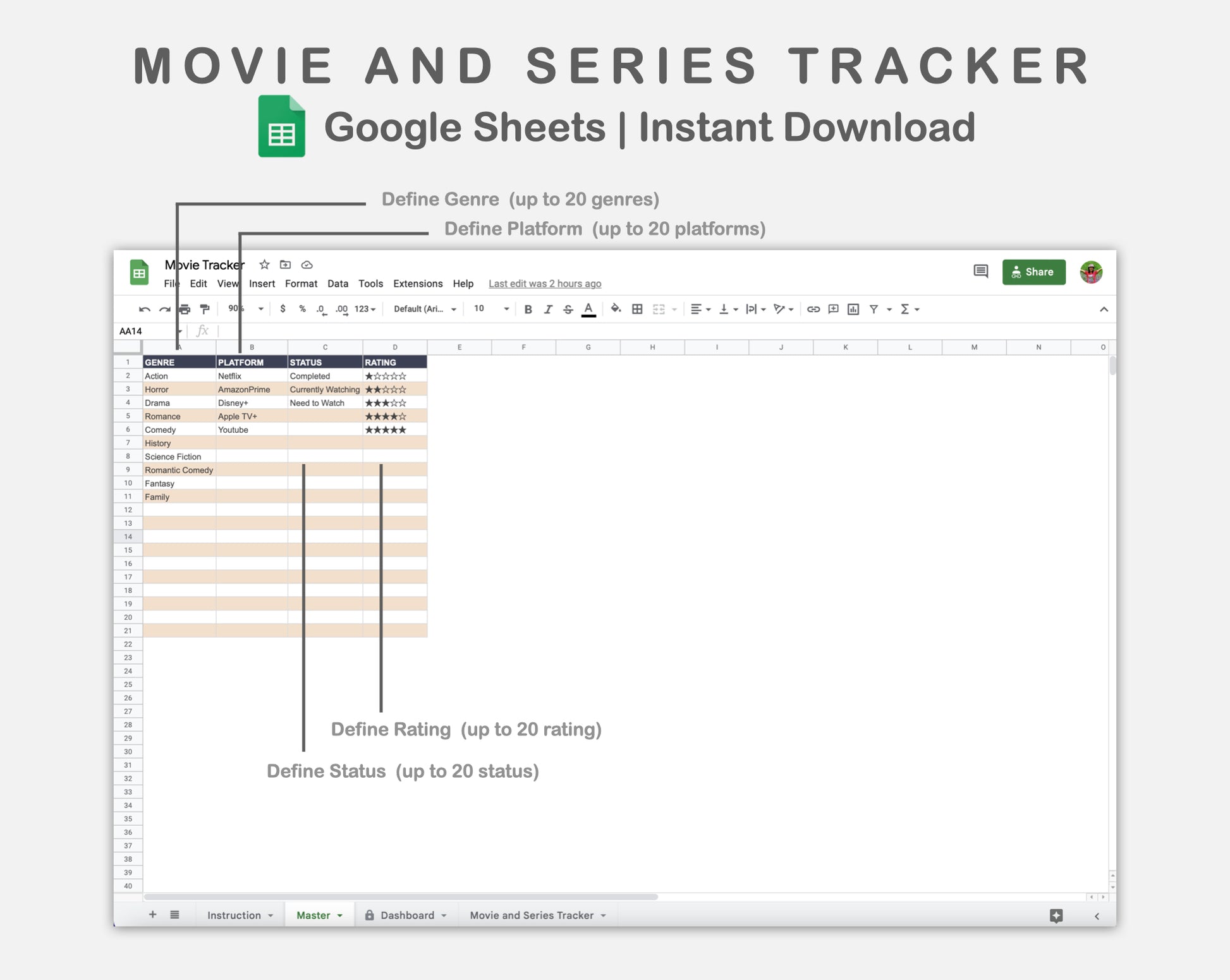Click the green Share button
Image resolution: width=1230 pixels, height=980 pixels.
click(1033, 272)
